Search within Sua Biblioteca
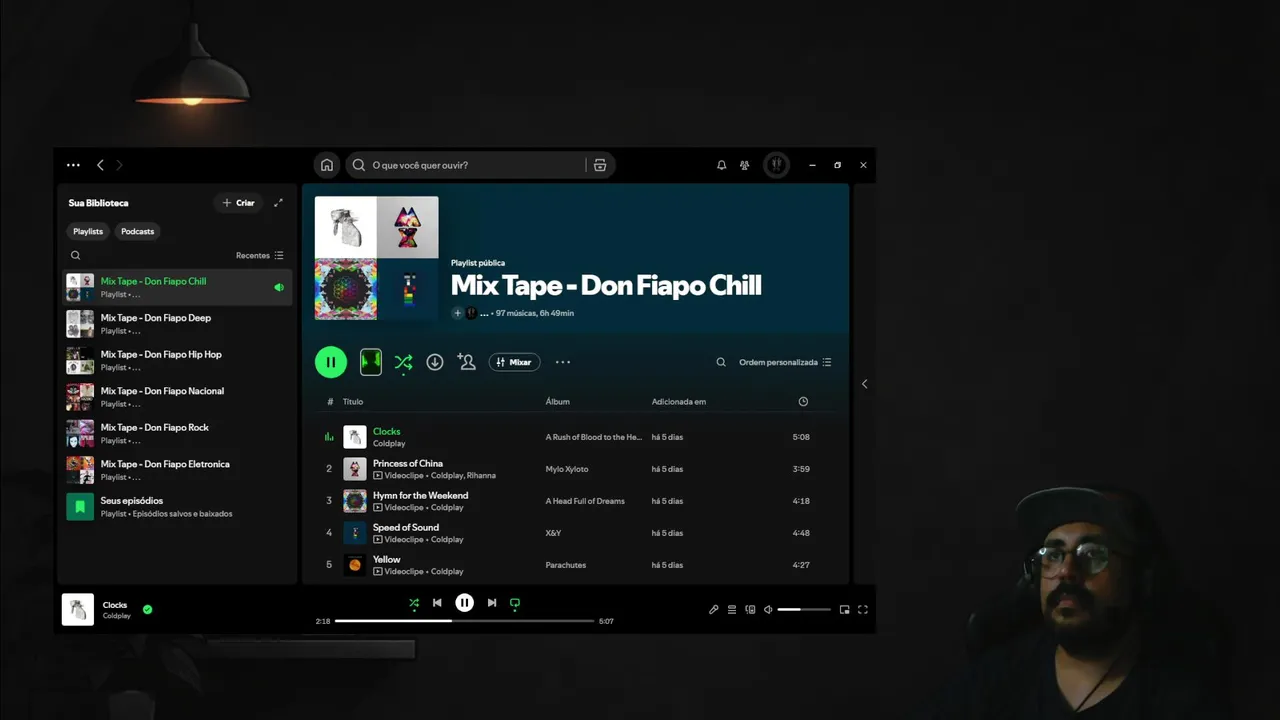Image resolution: width=1280 pixels, height=720 pixels. click(x=75, y=256)
